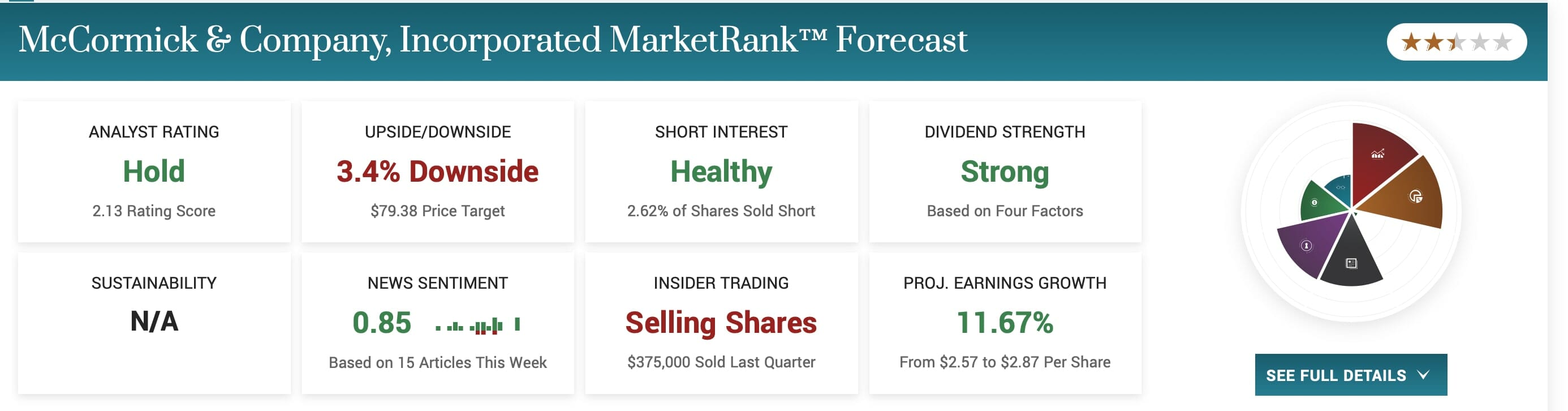Open the Insider Trading Selling Shares card
This screenshot has height=411, width=1568.
[x=721, y=323]
